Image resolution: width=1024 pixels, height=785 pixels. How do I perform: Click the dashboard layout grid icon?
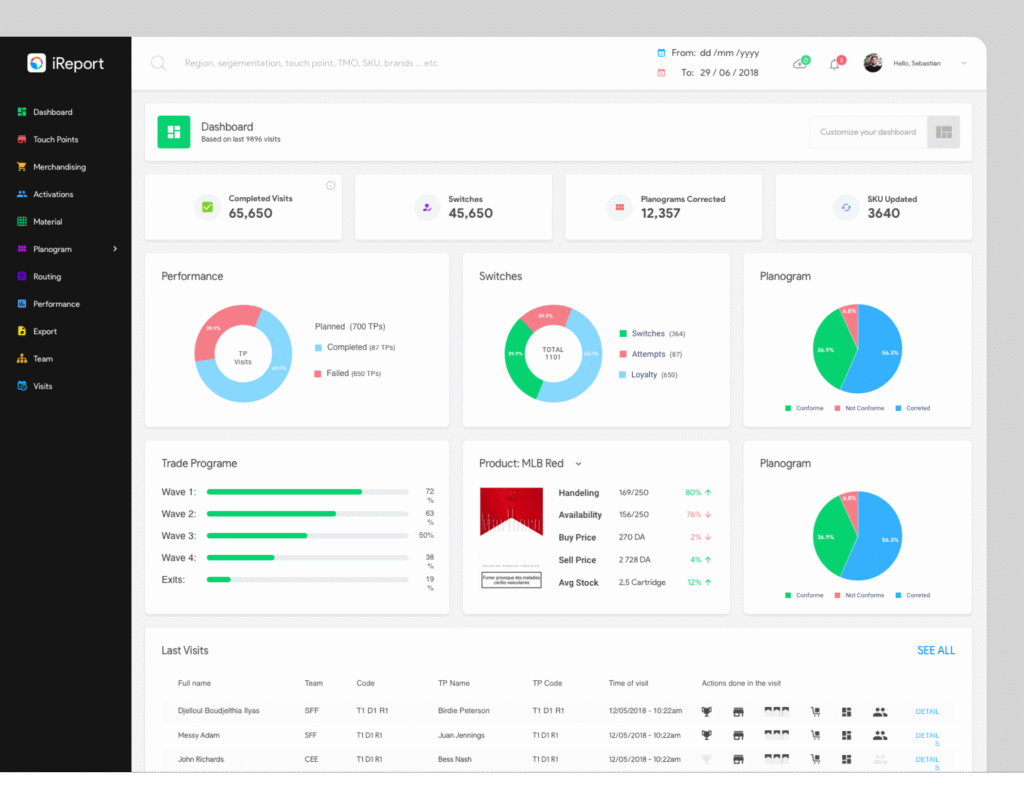(x=943, y=132)
